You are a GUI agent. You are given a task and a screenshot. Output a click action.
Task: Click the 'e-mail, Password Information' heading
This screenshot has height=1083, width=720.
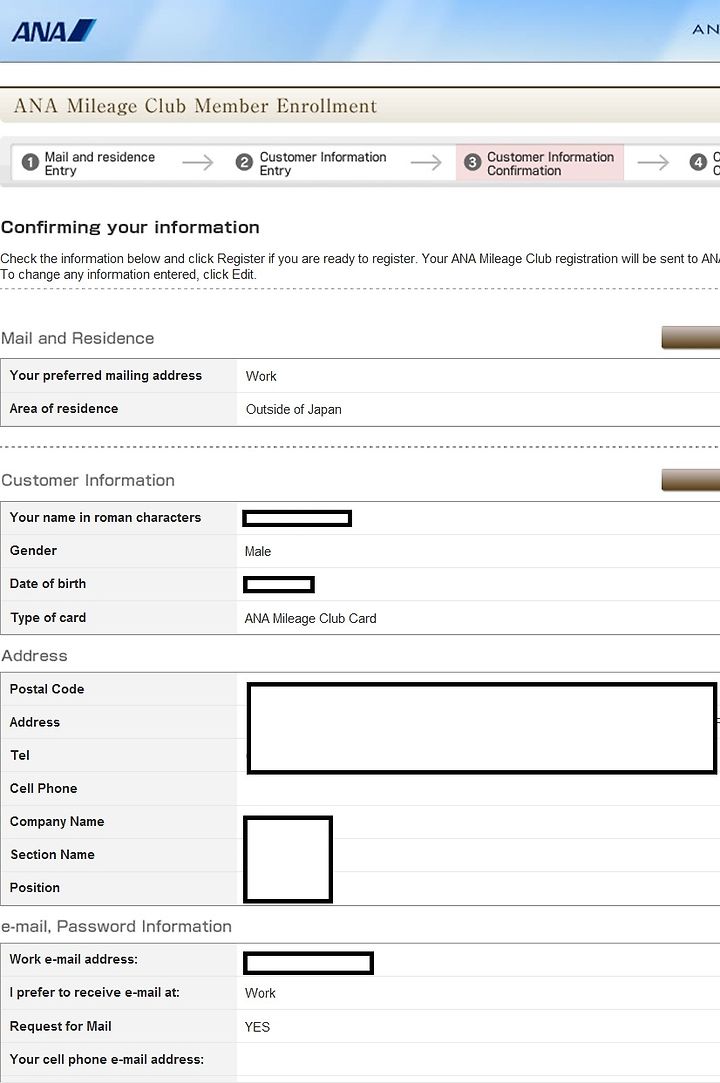(116, 926)
